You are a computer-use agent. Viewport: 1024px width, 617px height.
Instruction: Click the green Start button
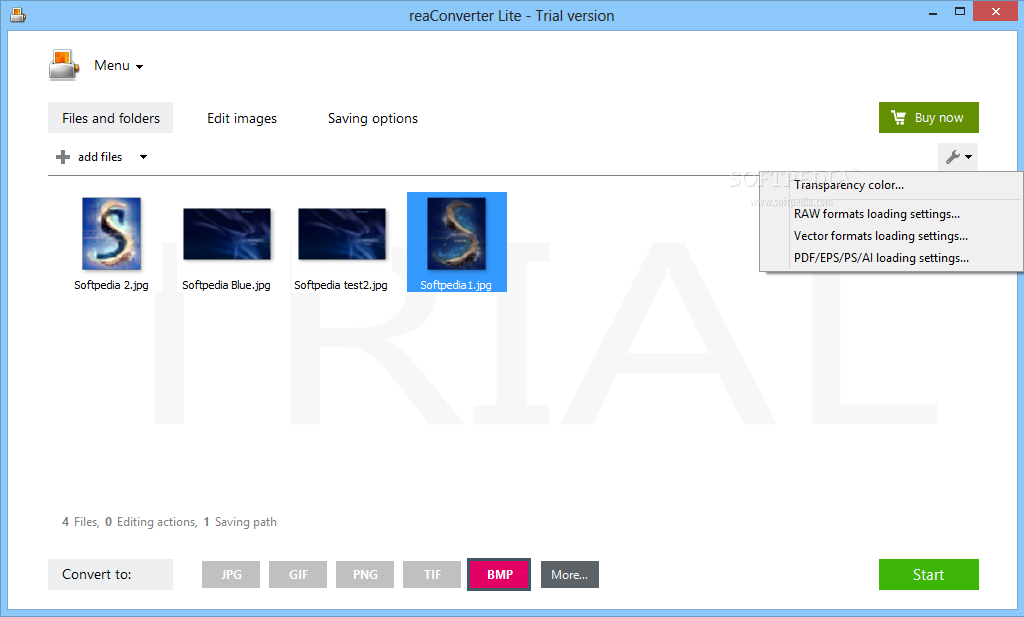(929, 575)
